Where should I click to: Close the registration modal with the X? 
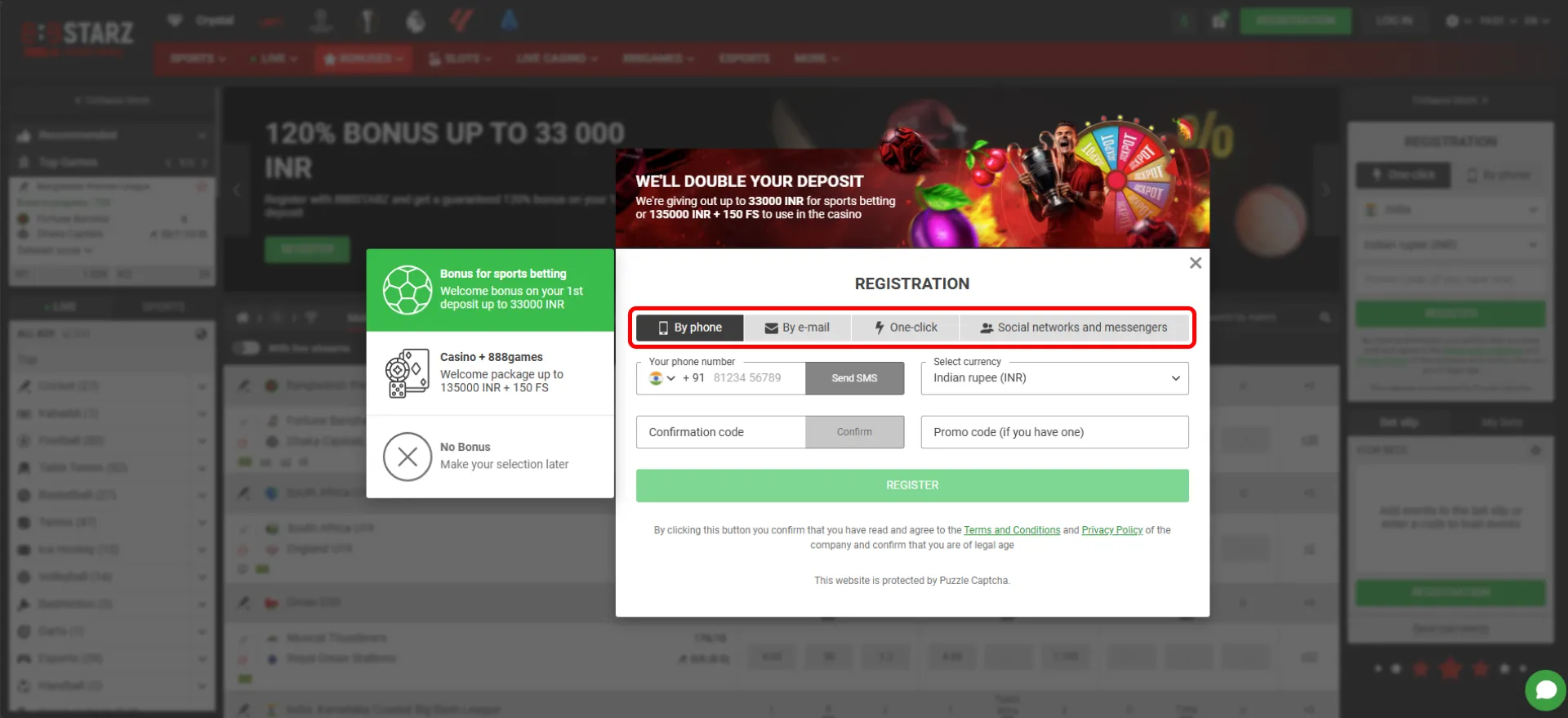1196,263
